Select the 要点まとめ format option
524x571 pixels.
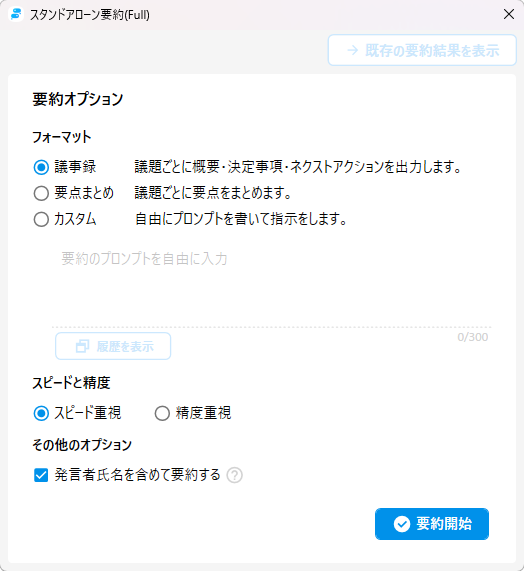[41, 193]
